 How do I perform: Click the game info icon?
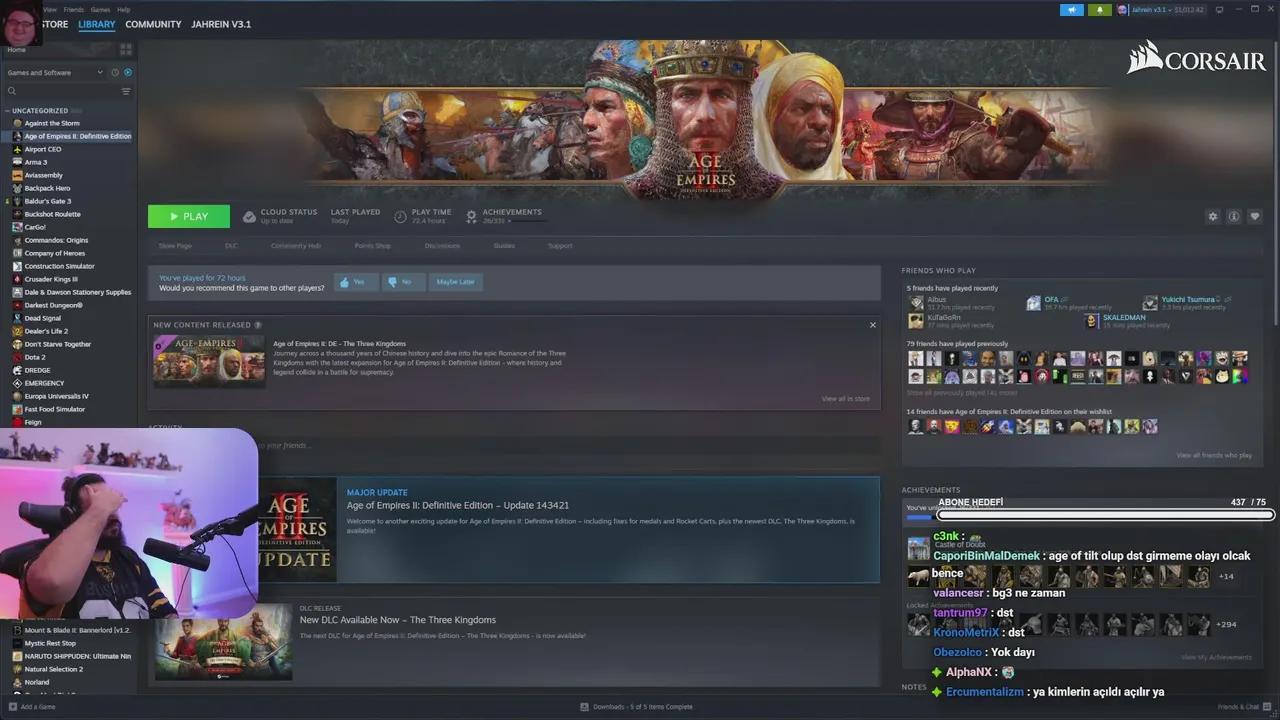[1234, 216]
